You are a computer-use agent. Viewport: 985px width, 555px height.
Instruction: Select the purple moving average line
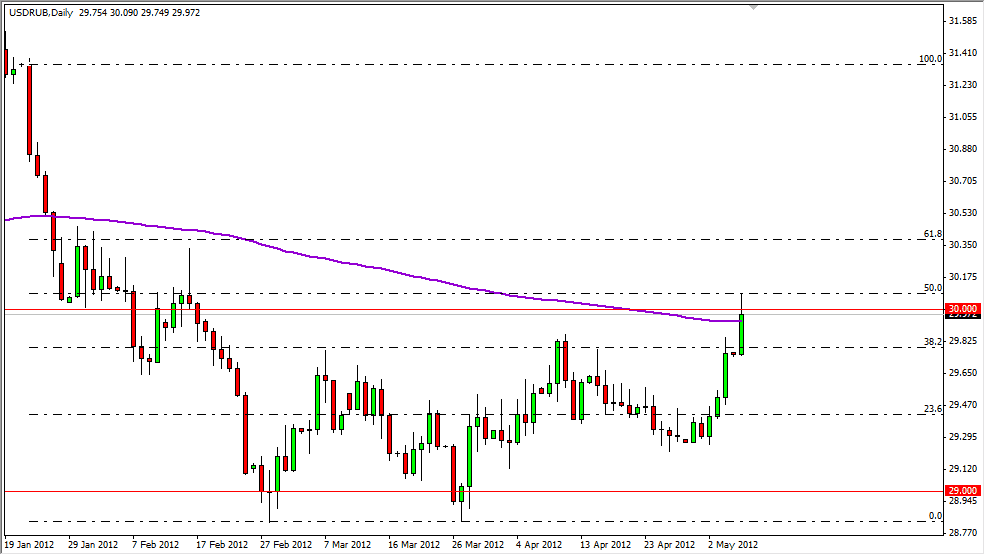click(400, 273)
